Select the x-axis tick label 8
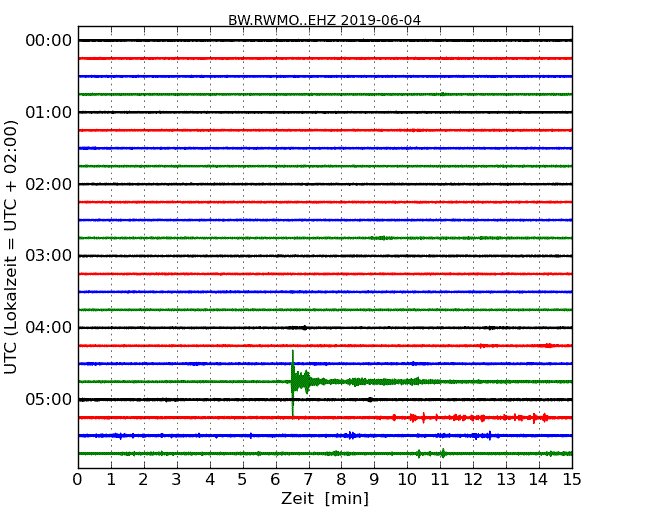Viewport: 650px width, 520px height. pyautogui.click(x=341, y=480)
